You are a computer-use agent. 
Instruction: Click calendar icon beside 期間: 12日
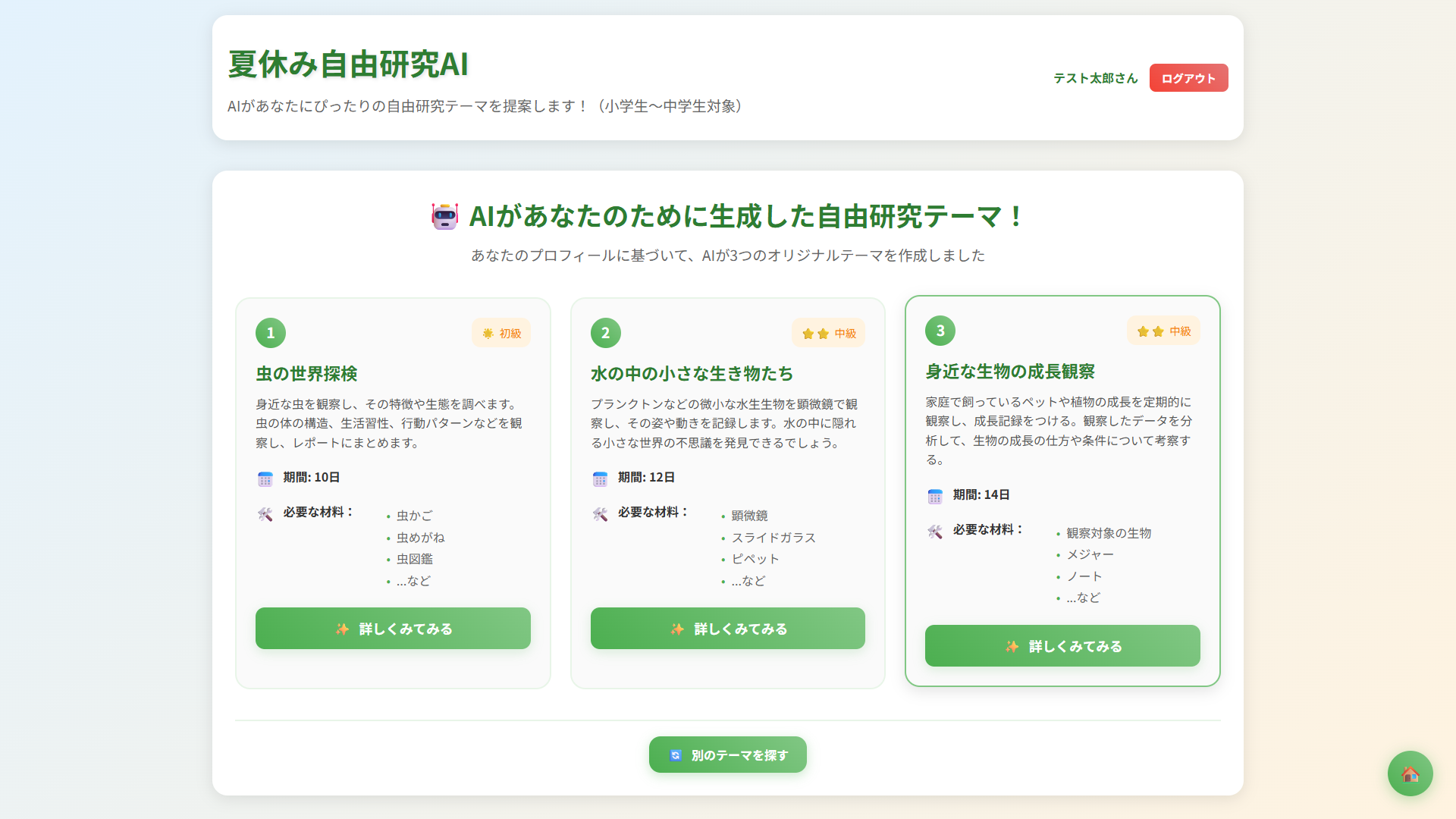pyautogui.click(x=600, y=479)
